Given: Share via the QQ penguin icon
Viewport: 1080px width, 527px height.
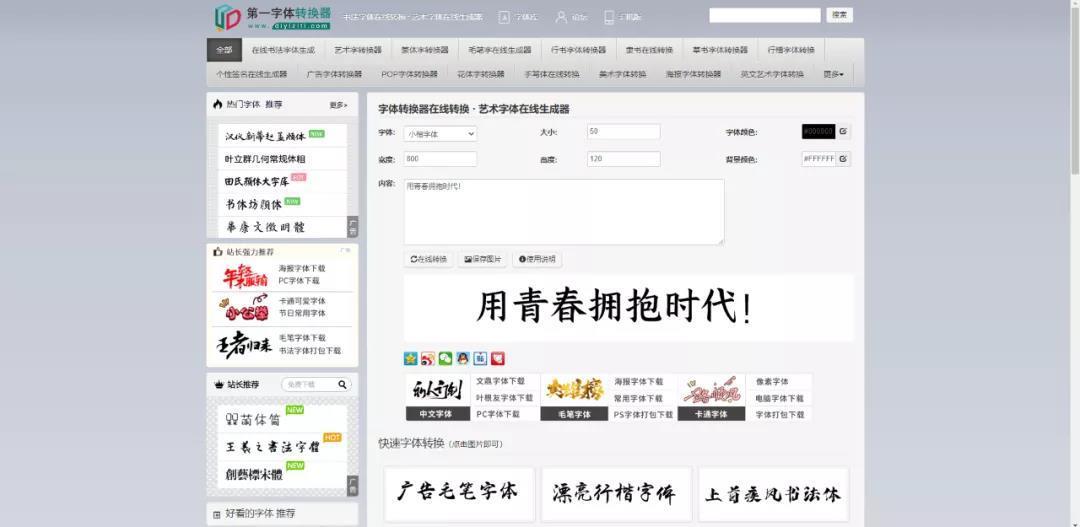Looking at the screenshot, I should tap(463, 358).
